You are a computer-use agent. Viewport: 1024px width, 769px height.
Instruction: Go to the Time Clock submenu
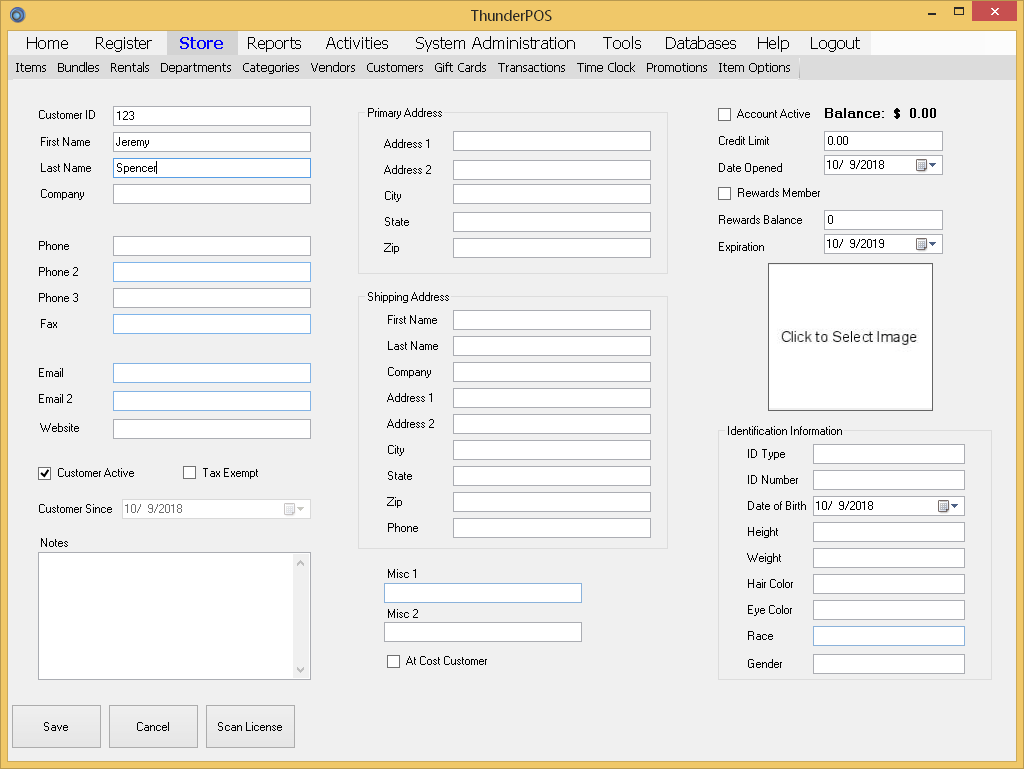tap(605, 68)
